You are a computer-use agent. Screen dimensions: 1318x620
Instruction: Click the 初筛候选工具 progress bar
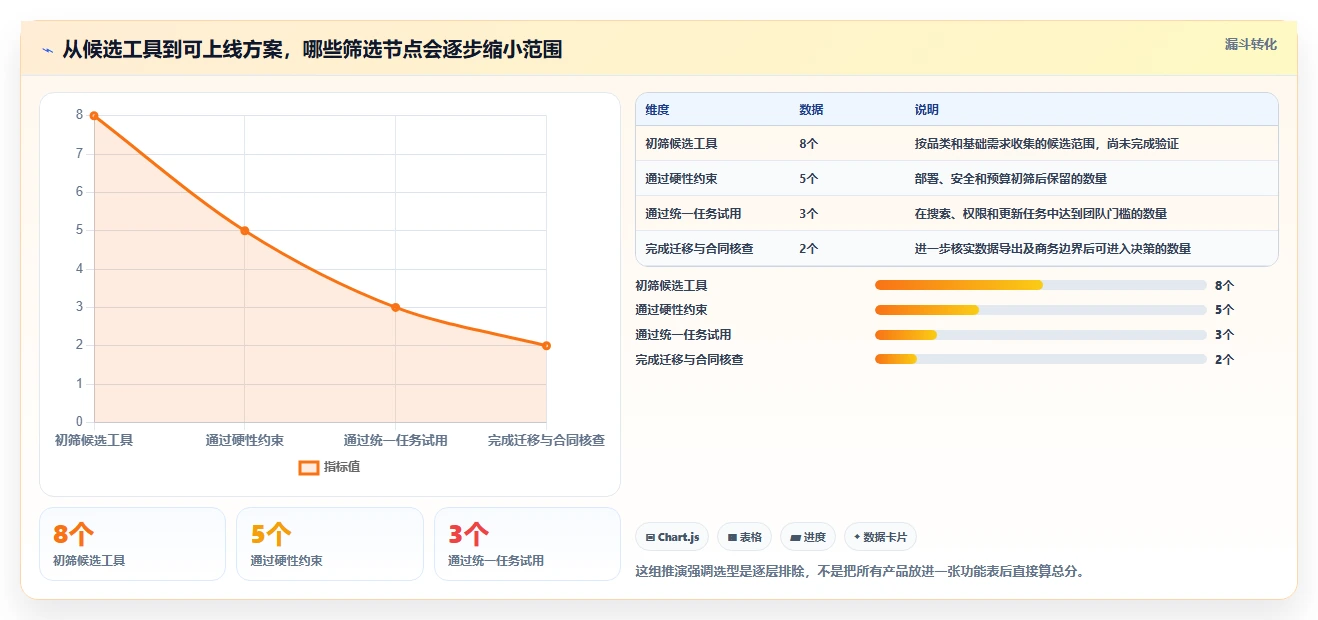coord(1041,285)
